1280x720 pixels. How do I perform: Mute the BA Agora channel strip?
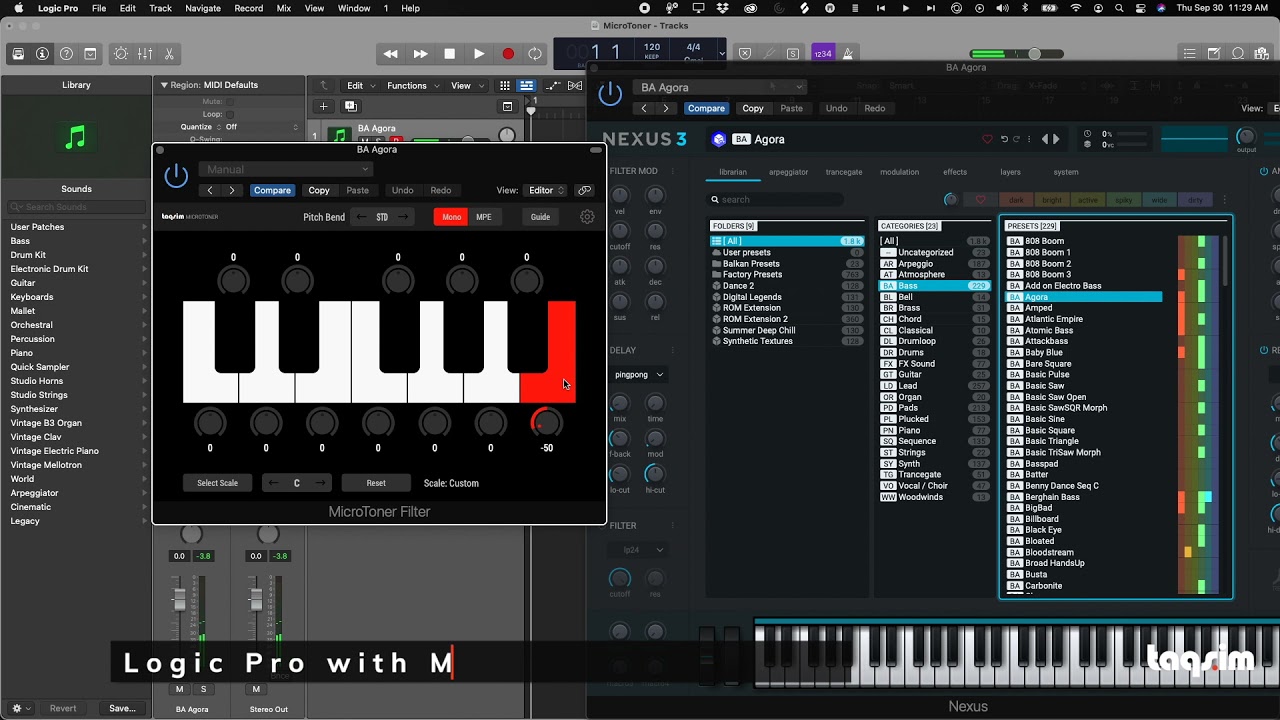[x=180, y=689]
